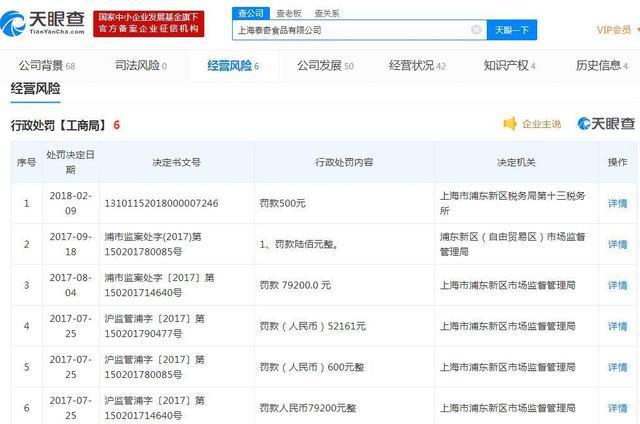Image resolution: width=640 pixels, height=424 pixels.
Task: Open the 公司发展 tab
Action: click(x=325, y=65)
